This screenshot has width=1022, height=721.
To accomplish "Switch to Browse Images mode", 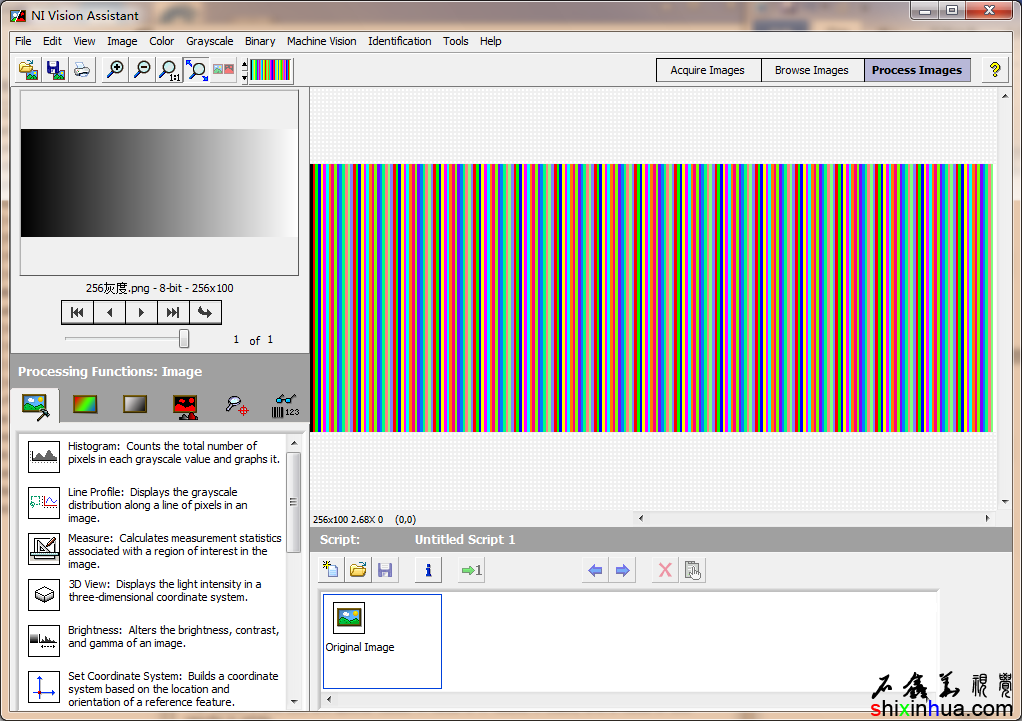I will pyautogui.click(x=811, y=70).
